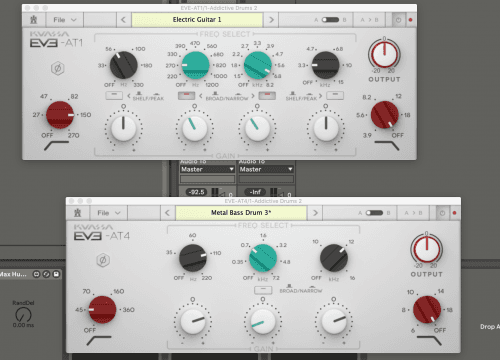Toggle the low-mid Broad/Narrow switch in EVE-AT1
Image resolution: width=500 pixels, height=360 pixels.
[187, 96]
